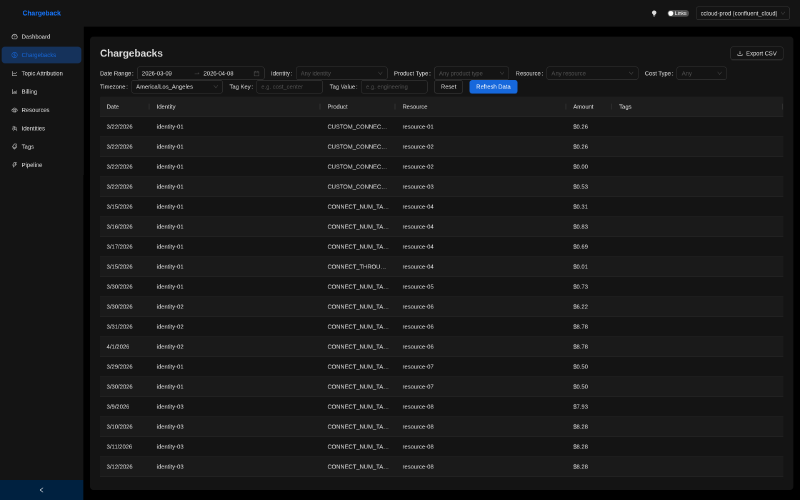Open the Identities menu item
Viewport: 800px width, 500px height.
(x=41, y=129)
